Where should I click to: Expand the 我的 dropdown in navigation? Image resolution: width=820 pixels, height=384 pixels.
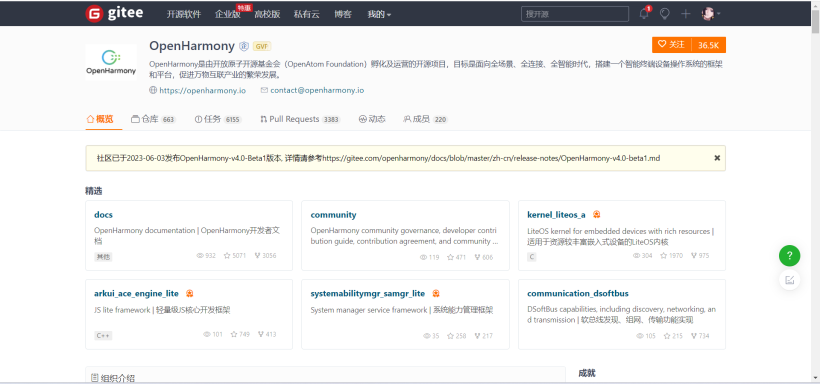(x=379, y=14)
